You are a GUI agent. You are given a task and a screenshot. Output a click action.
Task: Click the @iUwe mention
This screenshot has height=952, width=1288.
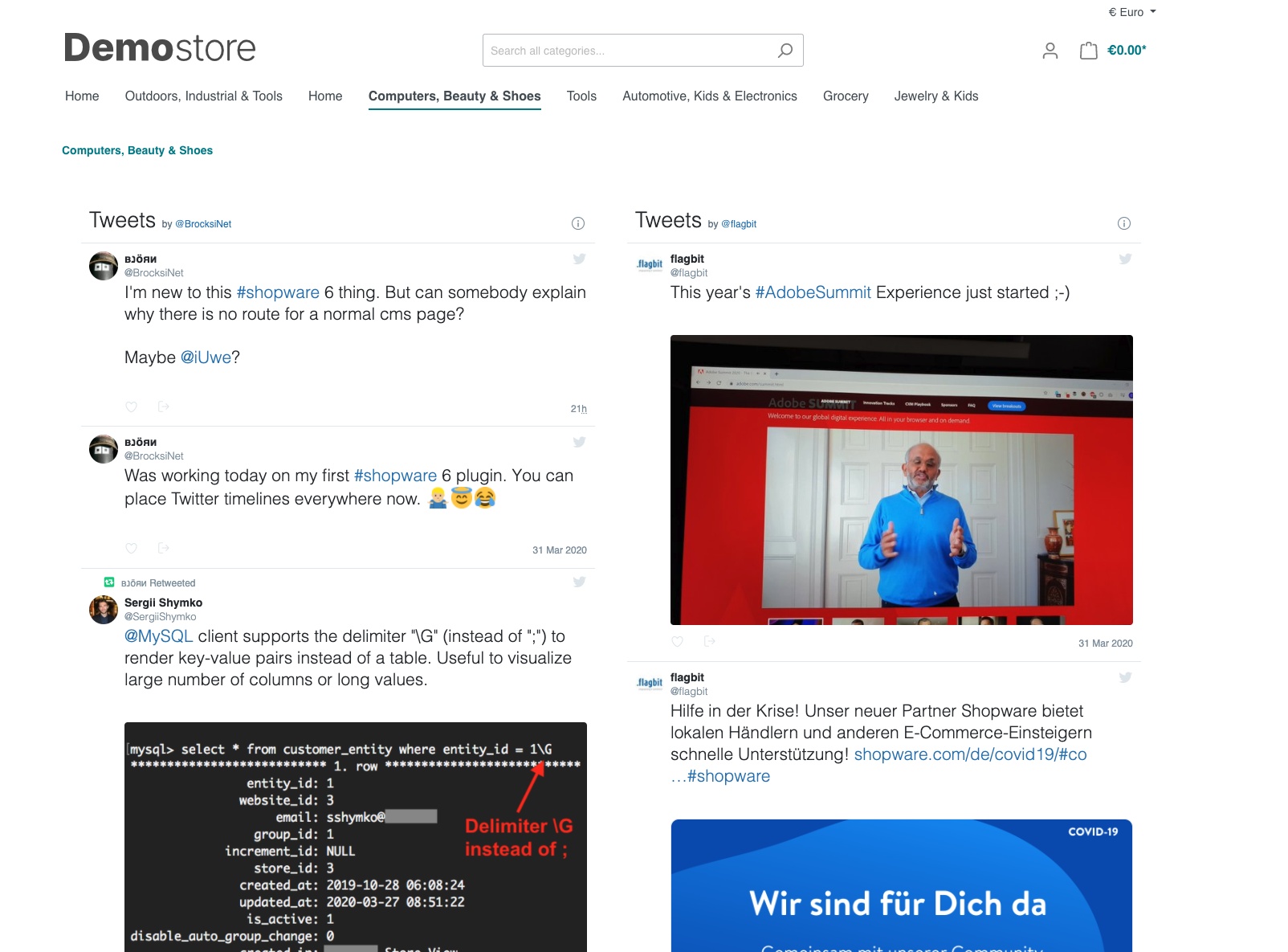tap(206, 358)
